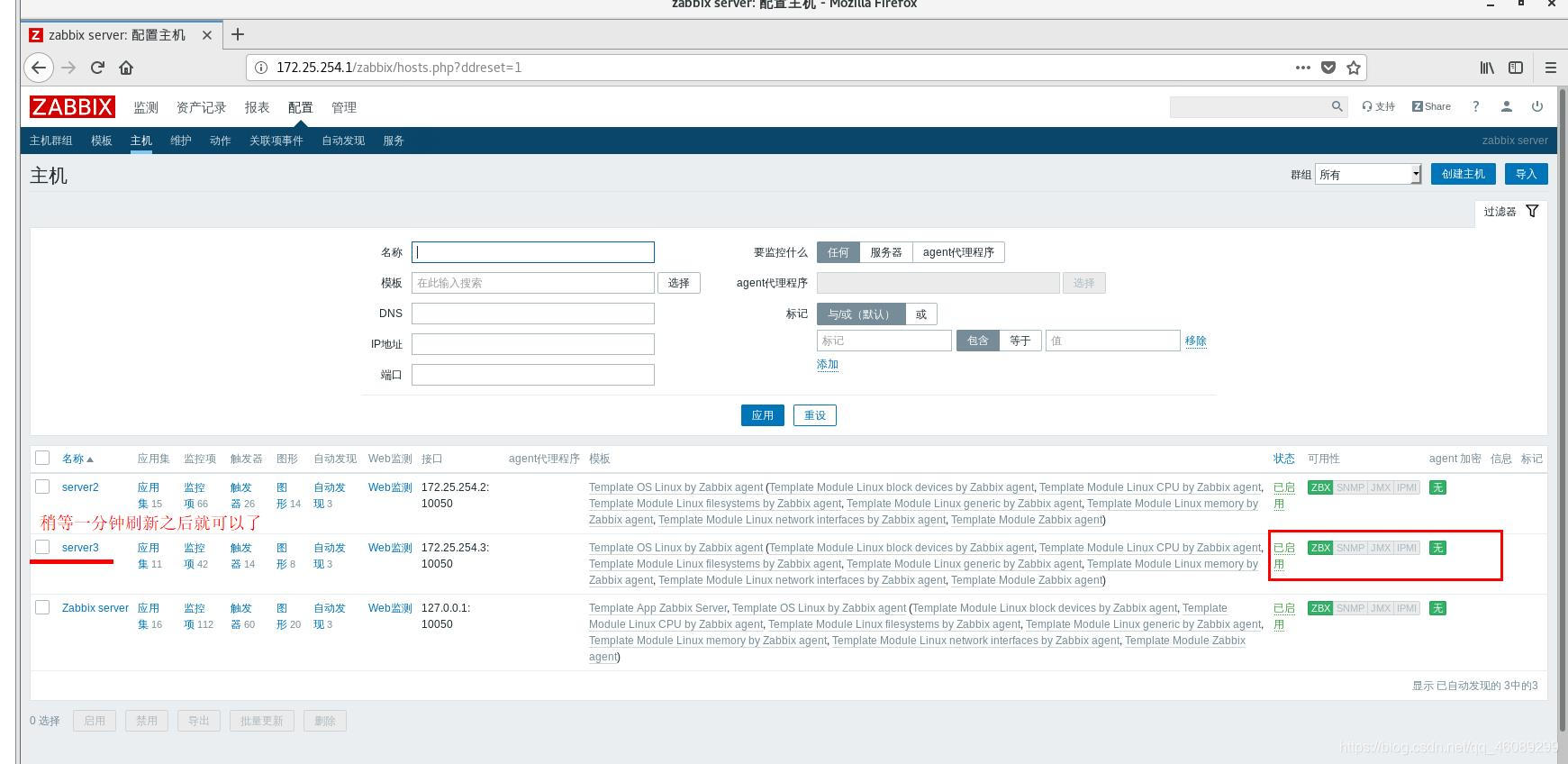Click the 选择 button next to 模板

[679, 283]
